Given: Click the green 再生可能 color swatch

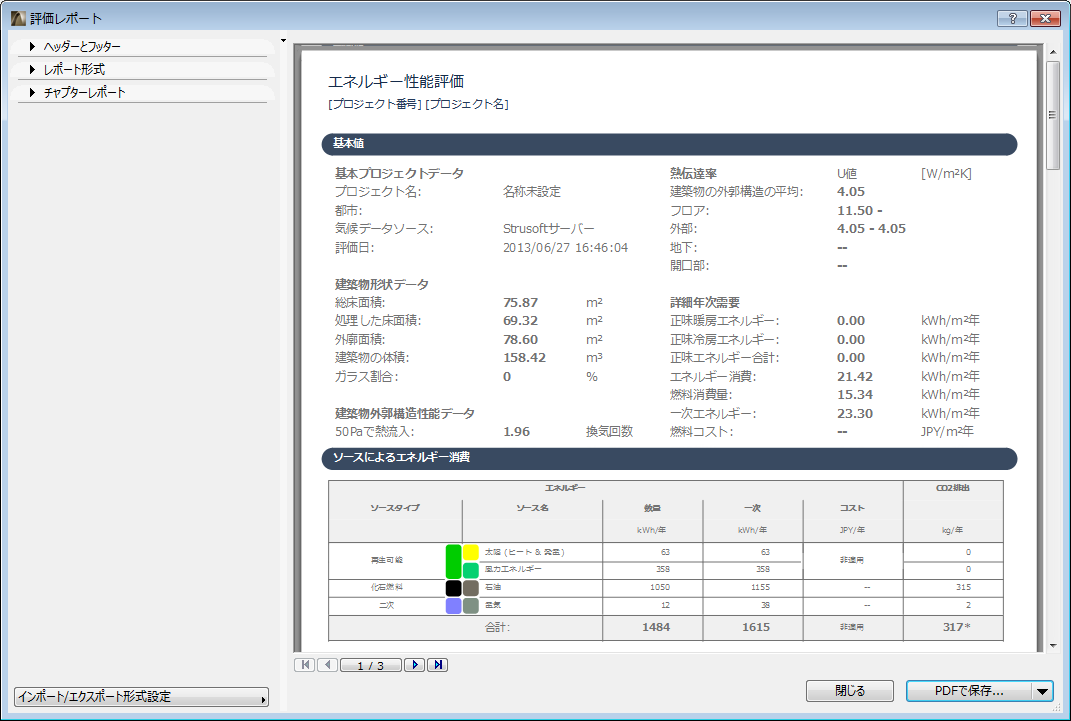Looking at the screenshot, I should [x=454, y=561].
